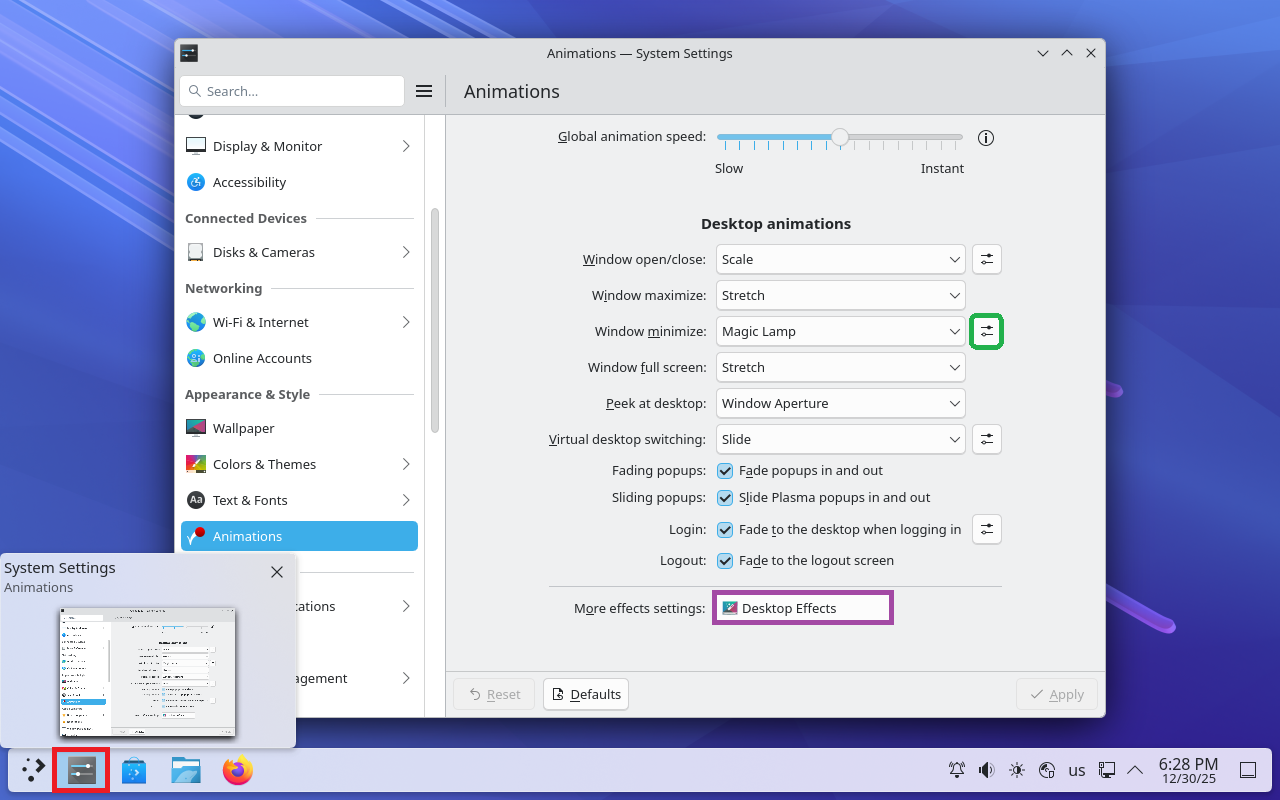The image size is (1280, 800).
Task: Click the volume icon in system tray
Action: pyautogui.click(x=987, y=770)
